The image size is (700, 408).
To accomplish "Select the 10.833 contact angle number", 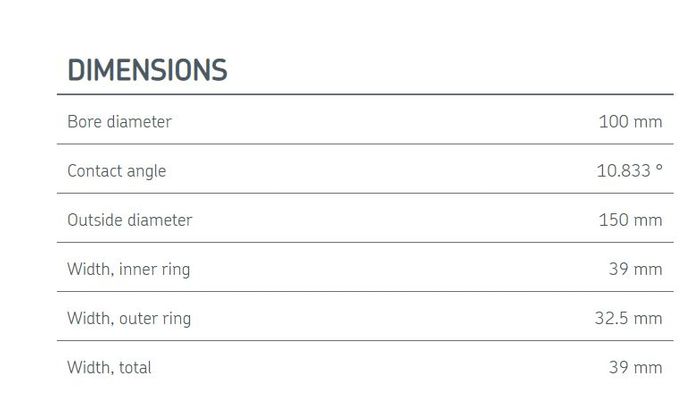I will click(623, 171).
